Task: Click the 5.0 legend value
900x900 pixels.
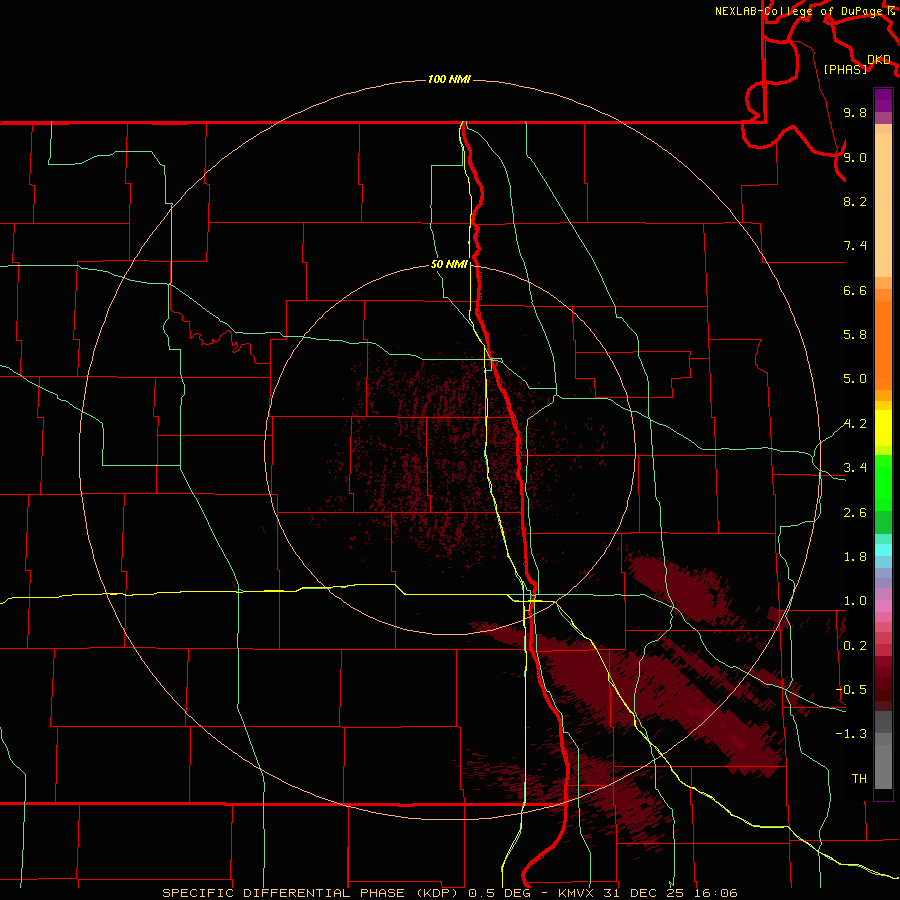Action: point(855,379)
